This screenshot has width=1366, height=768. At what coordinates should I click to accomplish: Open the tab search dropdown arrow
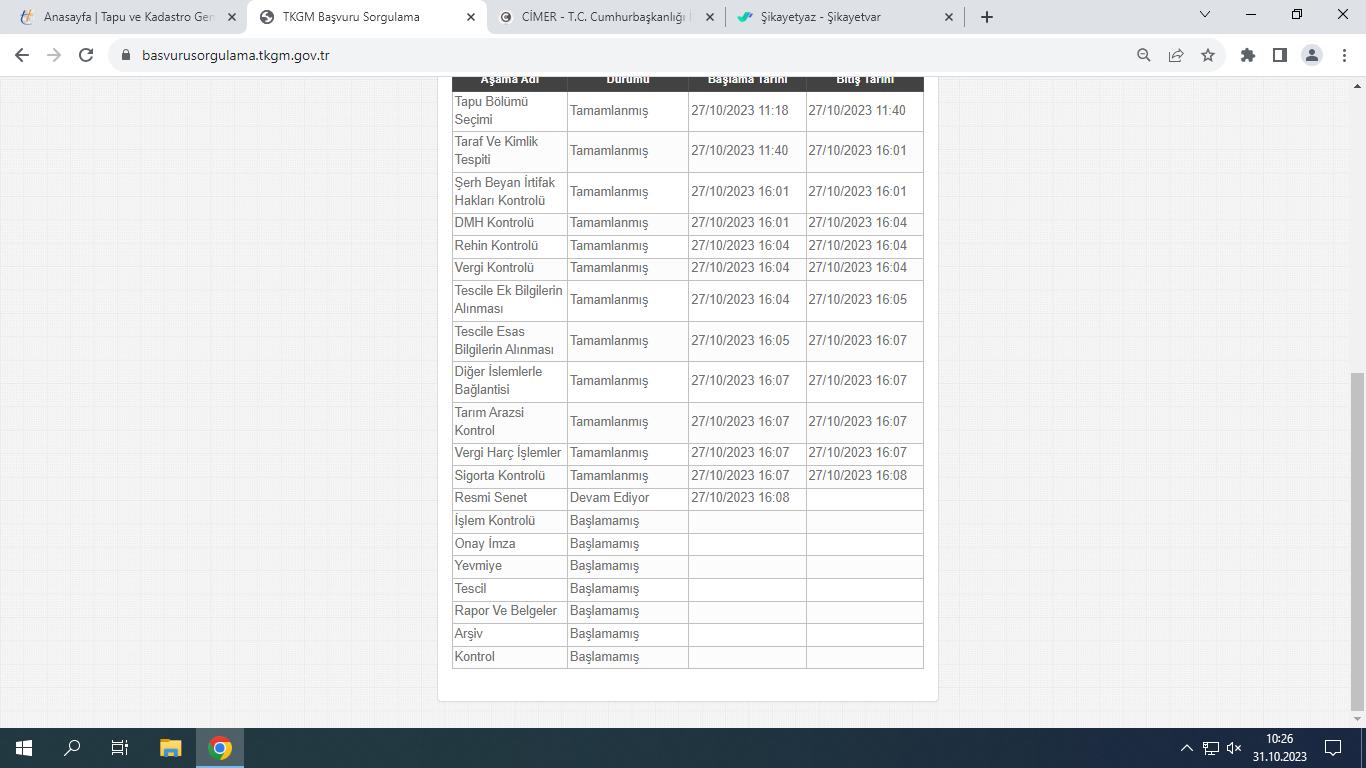[x=1205, y=14]
